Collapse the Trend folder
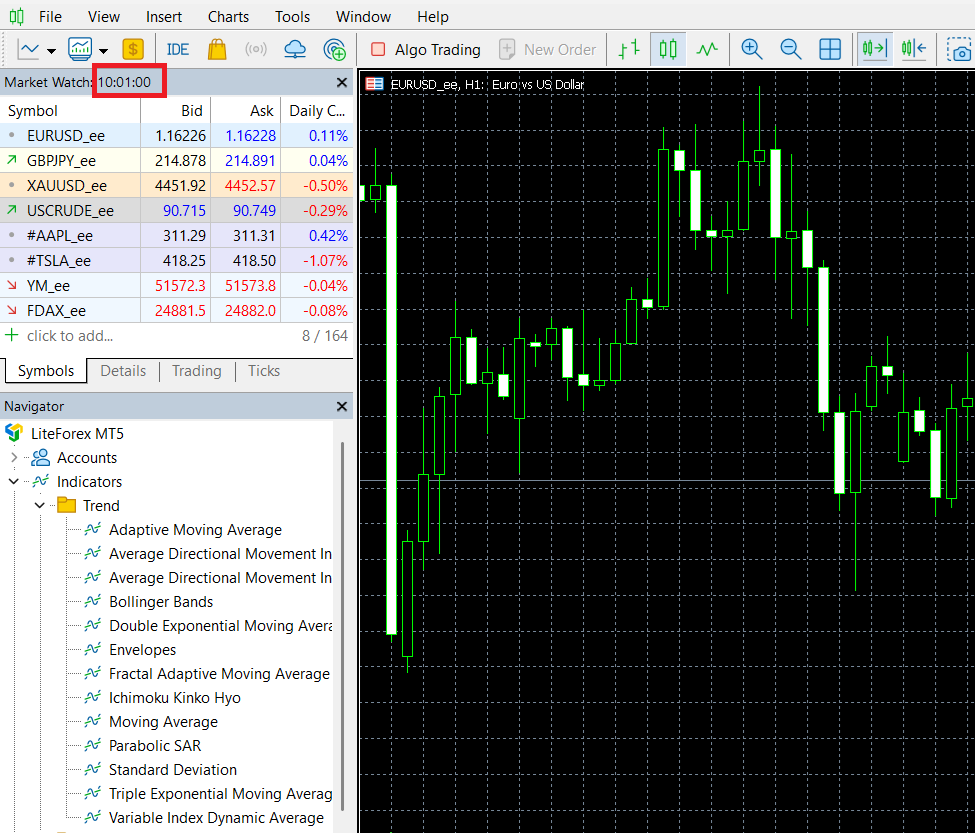The width and height of the screenshot is (975, 833). pyautogui.click(x=39, y=505)
